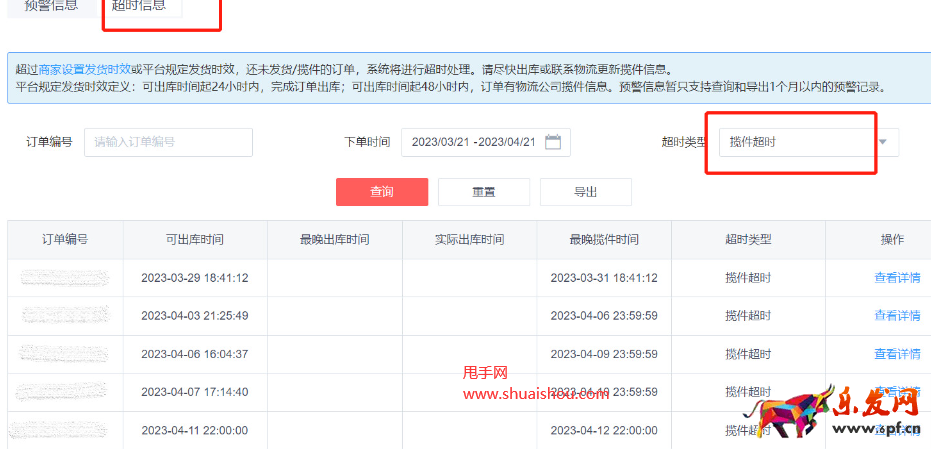
Task: Open the 下单时间 date range picker
Action: point(475,142)
